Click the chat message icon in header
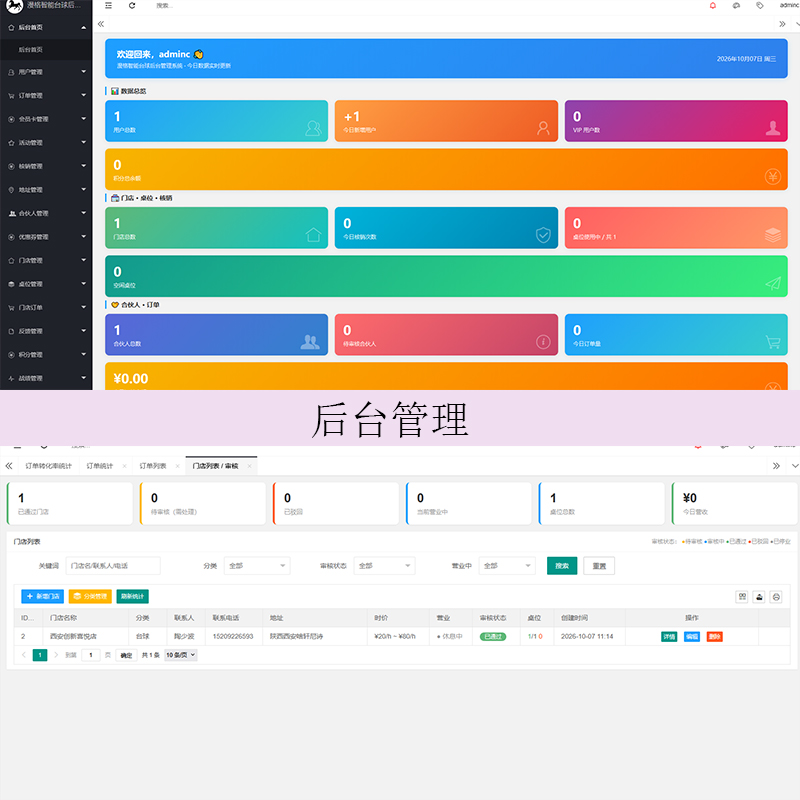 pos(736,6)
